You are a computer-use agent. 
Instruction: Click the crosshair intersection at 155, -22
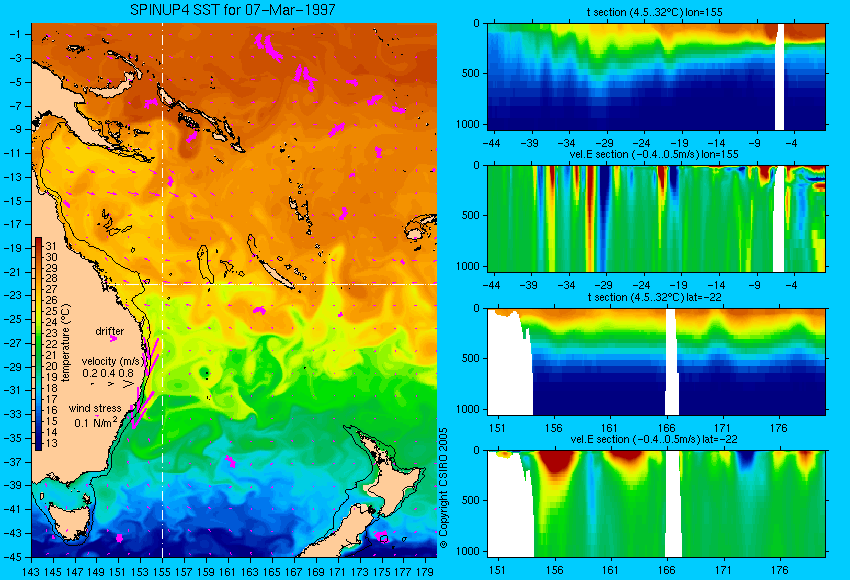[163, 284]
